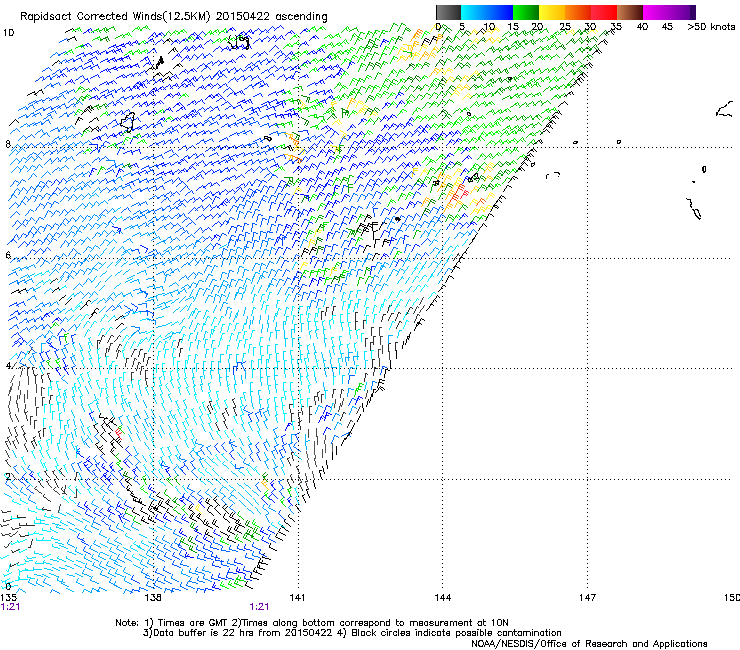Click the "NOAA/NESDIS/Office of Research and Applications" credit
The width and height of the screenshot is (740, 650).
(x=589, y=643)
